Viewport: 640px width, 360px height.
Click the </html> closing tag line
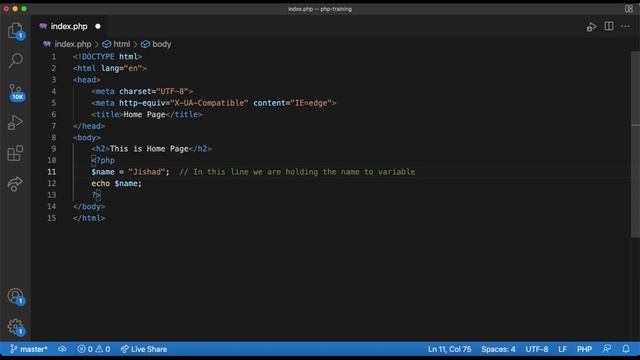coord(89,218)
